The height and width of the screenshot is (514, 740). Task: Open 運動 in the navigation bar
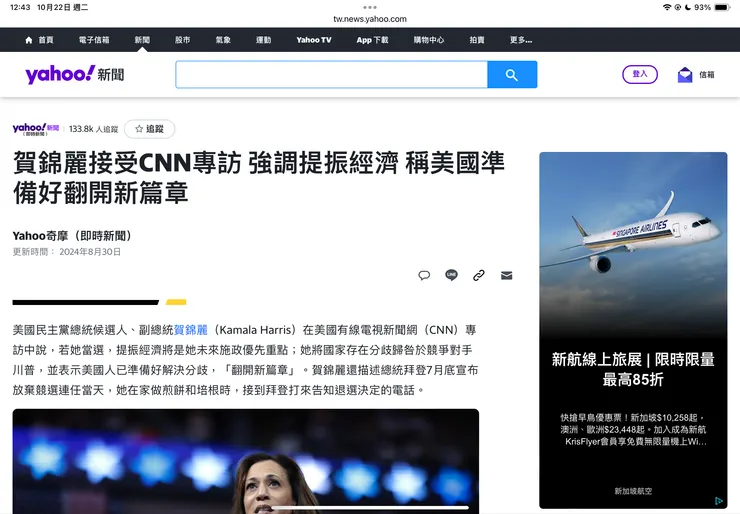point(264,40)
